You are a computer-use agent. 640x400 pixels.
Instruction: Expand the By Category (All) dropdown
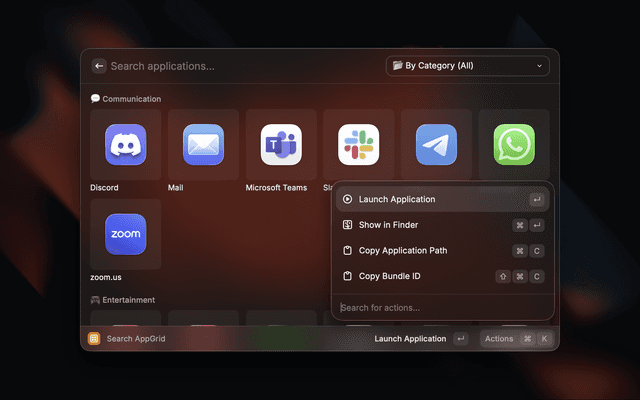tap(467, 66)
